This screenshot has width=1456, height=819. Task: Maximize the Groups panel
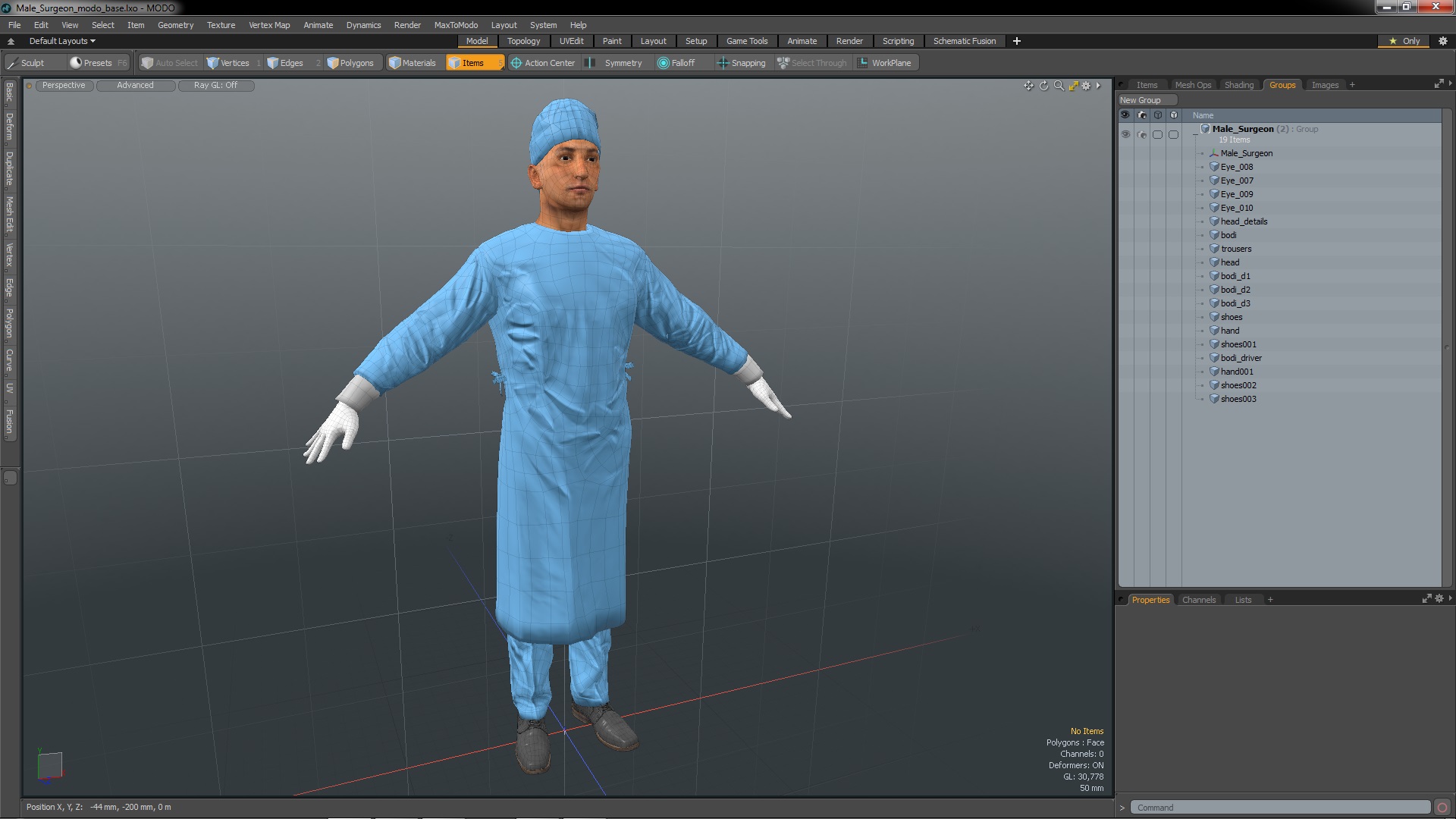tap(1439, 84)
